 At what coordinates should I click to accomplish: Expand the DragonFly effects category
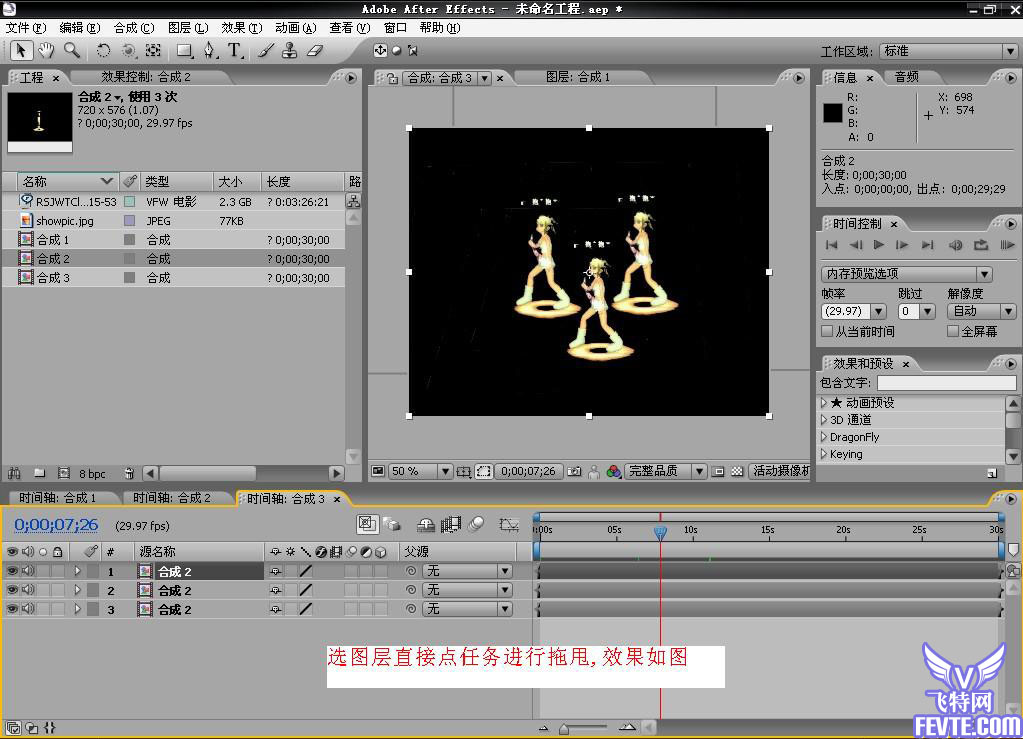824,437
